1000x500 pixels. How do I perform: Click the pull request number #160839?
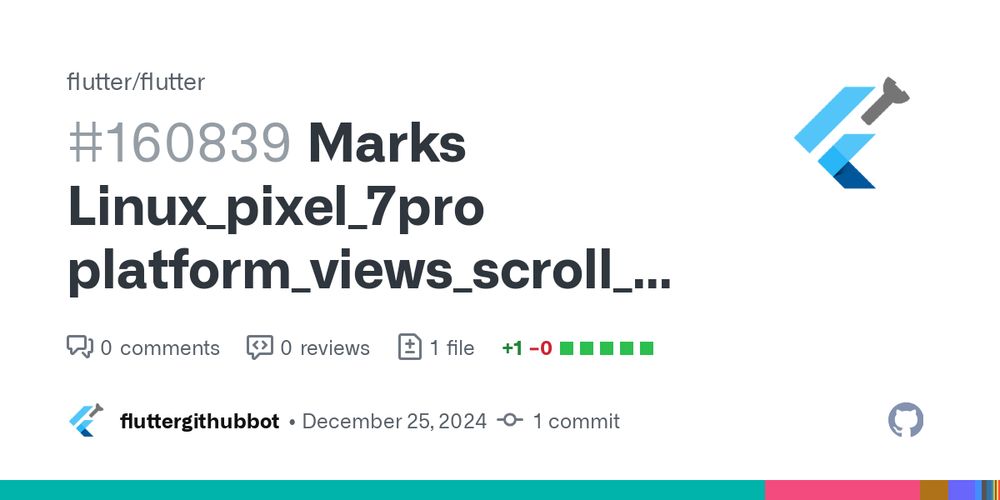pyautogui.click(x=180, y=144)
